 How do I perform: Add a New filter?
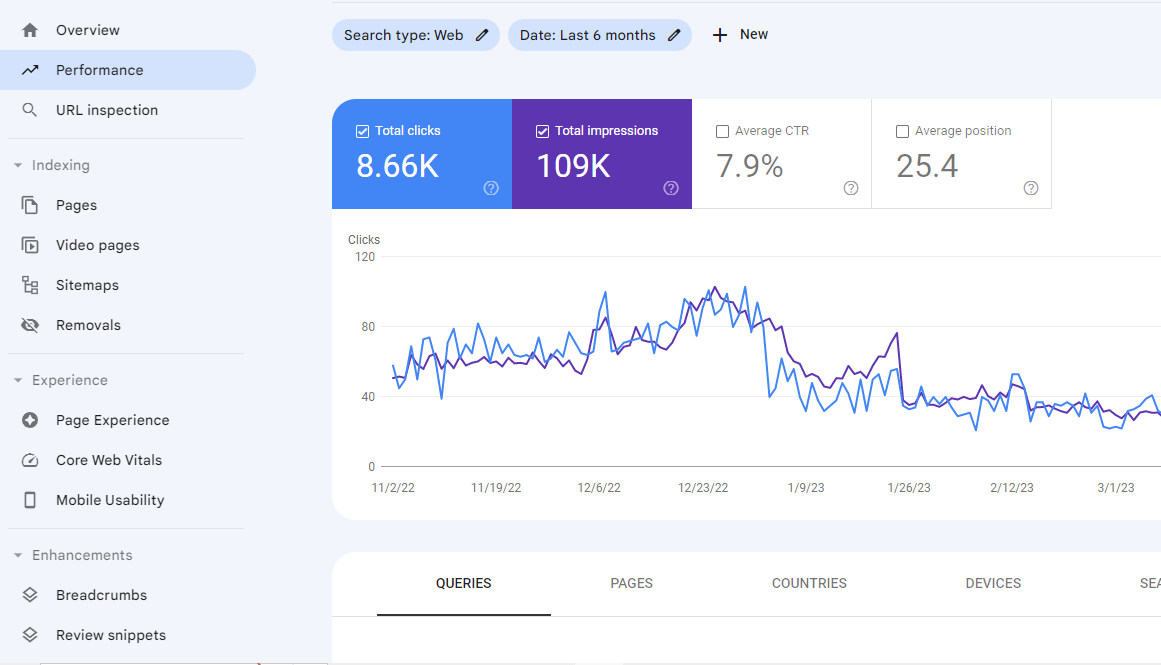click(740, 35)
